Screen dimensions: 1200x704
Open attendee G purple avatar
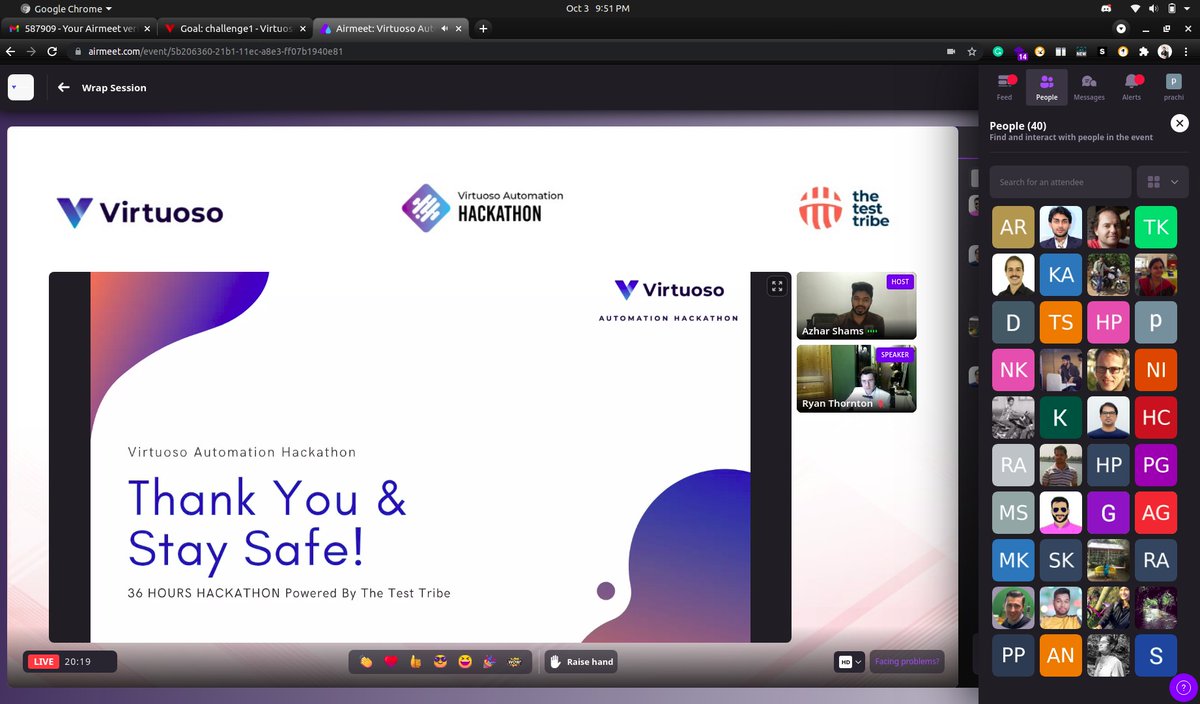pos(1108,513)
